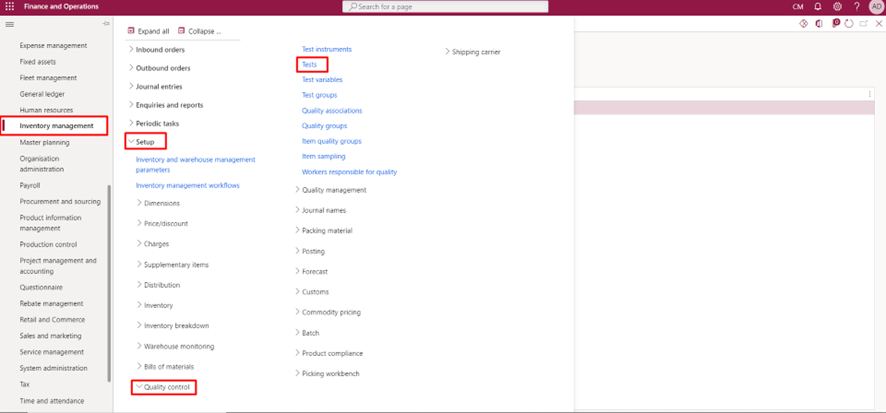
Task: Expand the Dimensions group
Action: [x=158, y=203]
